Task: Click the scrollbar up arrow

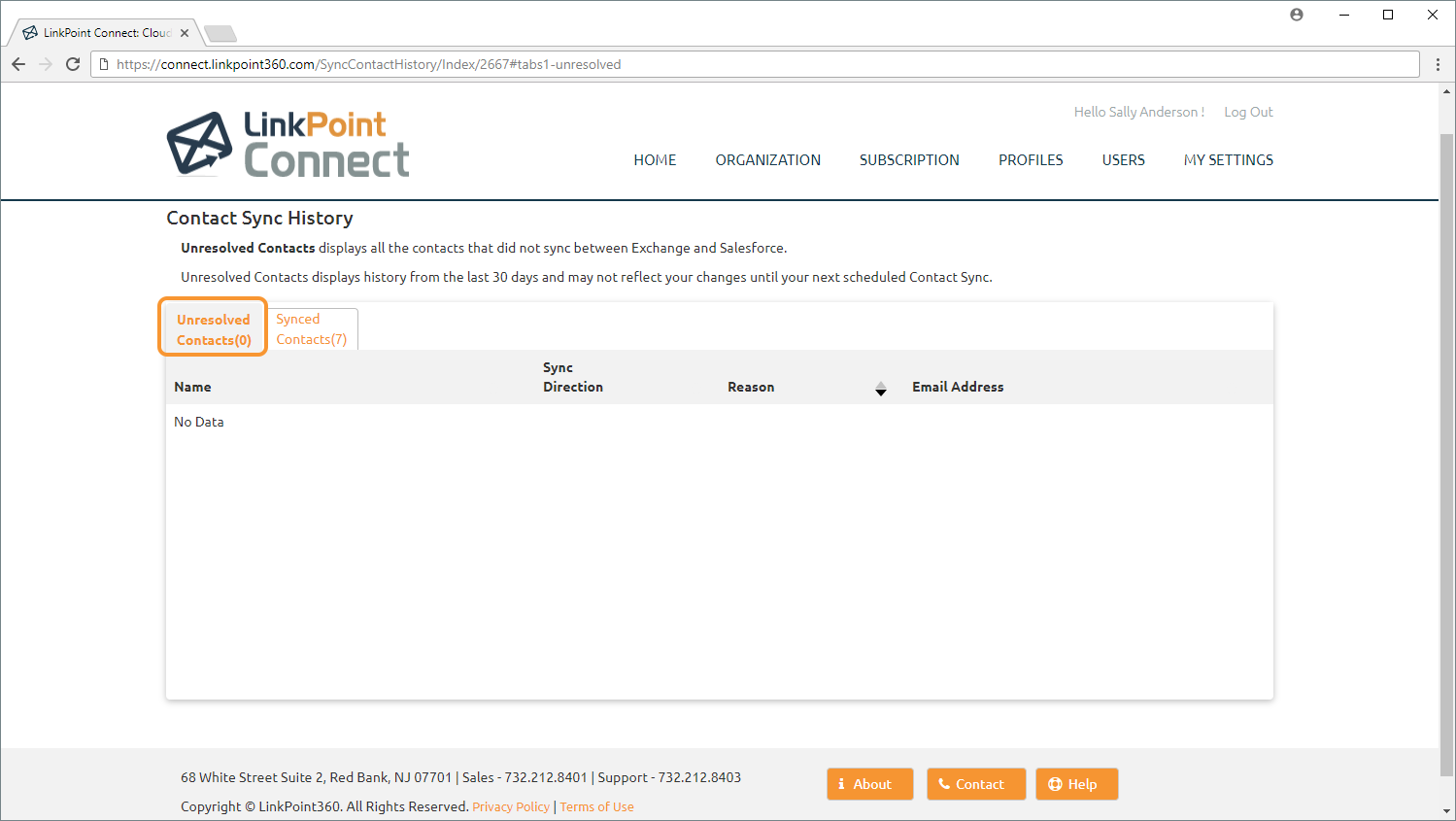Action: coord(1446,91)
